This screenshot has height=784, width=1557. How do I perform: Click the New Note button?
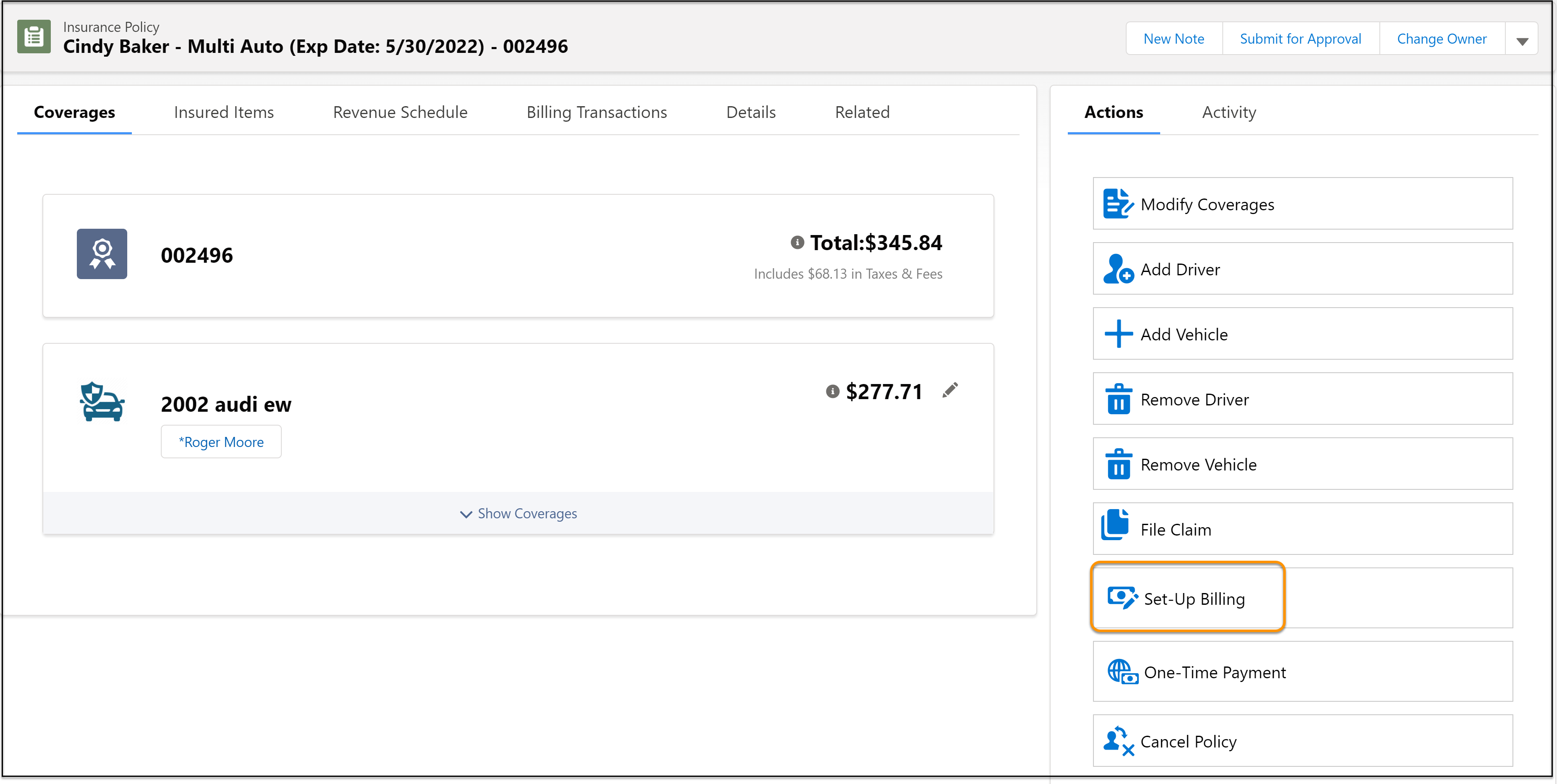click(x=1174, y=39)
